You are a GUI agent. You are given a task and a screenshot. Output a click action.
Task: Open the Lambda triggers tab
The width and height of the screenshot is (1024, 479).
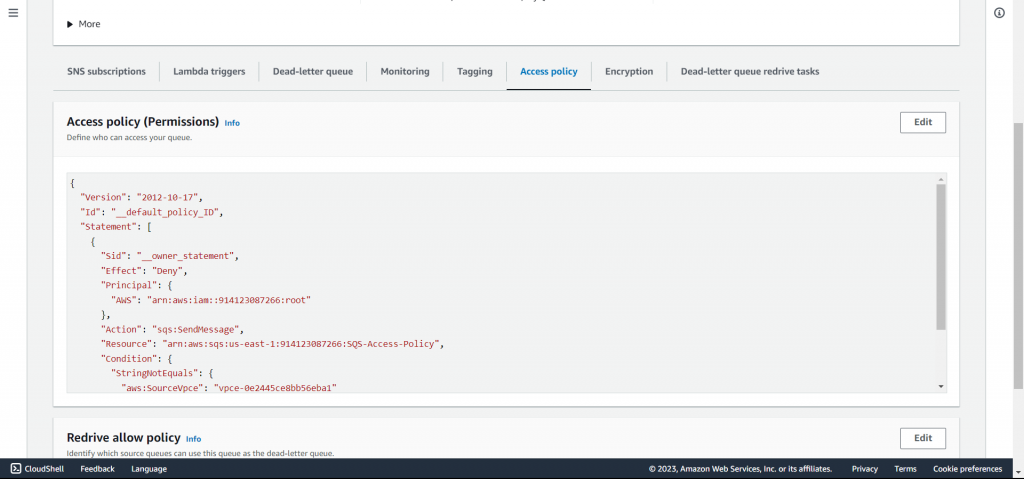click(209, 72)
